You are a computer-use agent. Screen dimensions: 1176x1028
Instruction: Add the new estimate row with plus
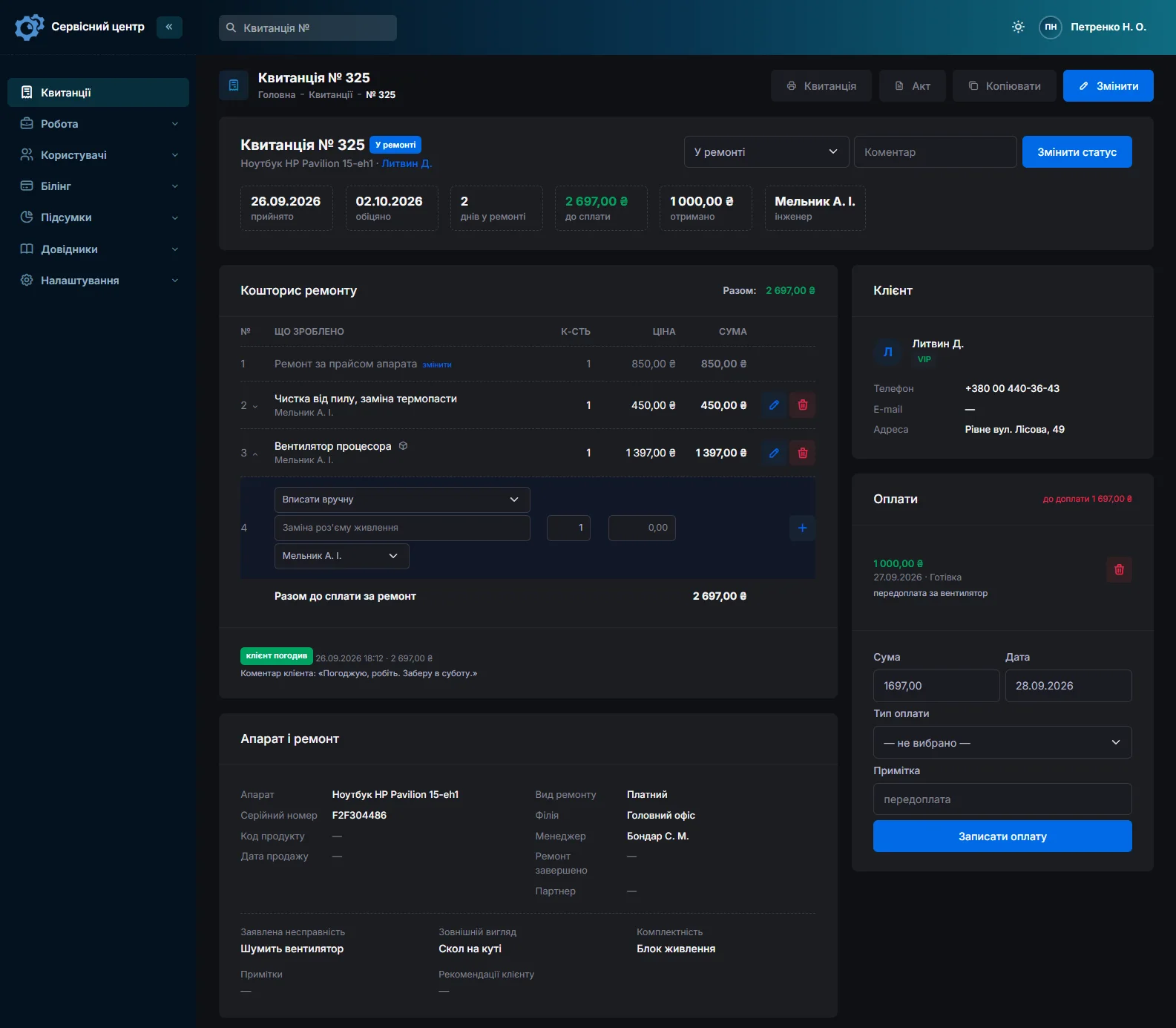coord(803,528)
